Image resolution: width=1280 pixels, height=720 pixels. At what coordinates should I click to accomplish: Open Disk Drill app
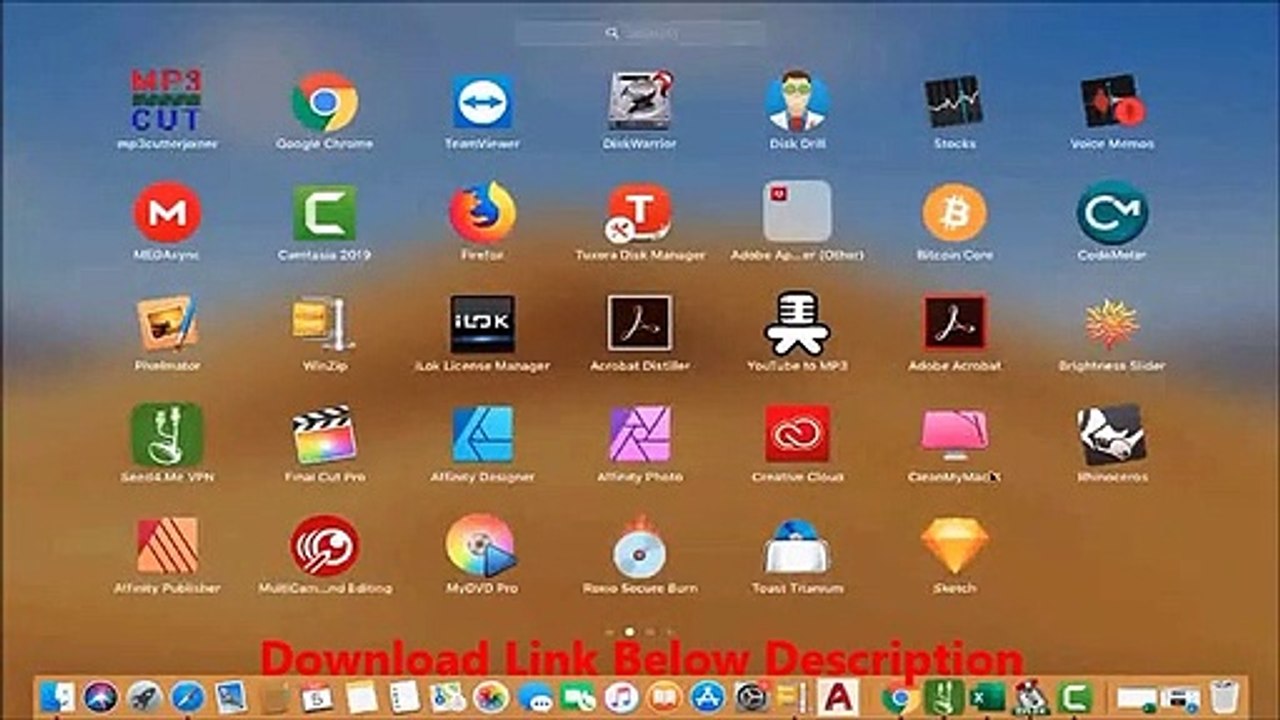point(797,101)
